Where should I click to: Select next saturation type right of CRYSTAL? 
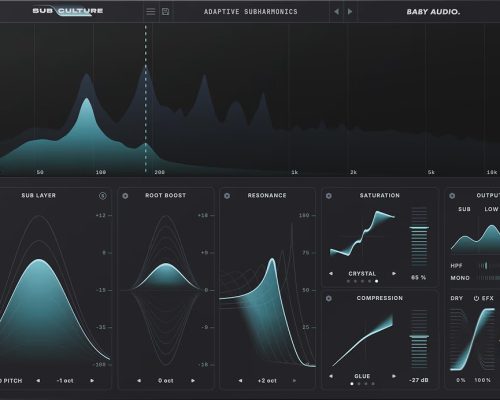coord(394,273)
